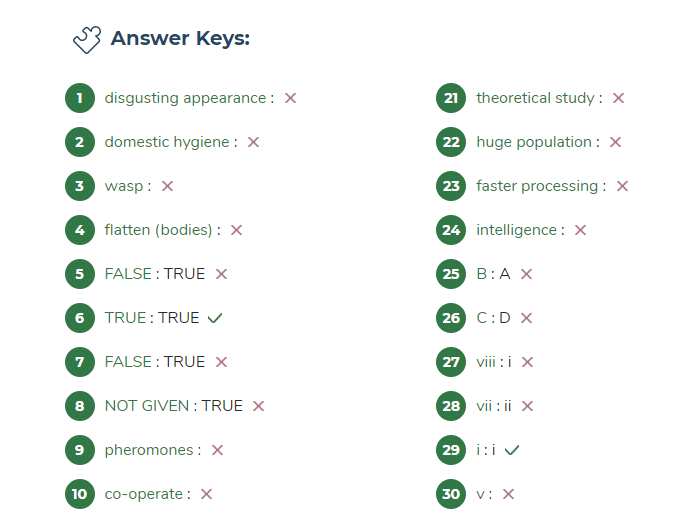687x519 pixels.
Task: Click the viii : i answer for question 27
Action: [x=493, y=362]
